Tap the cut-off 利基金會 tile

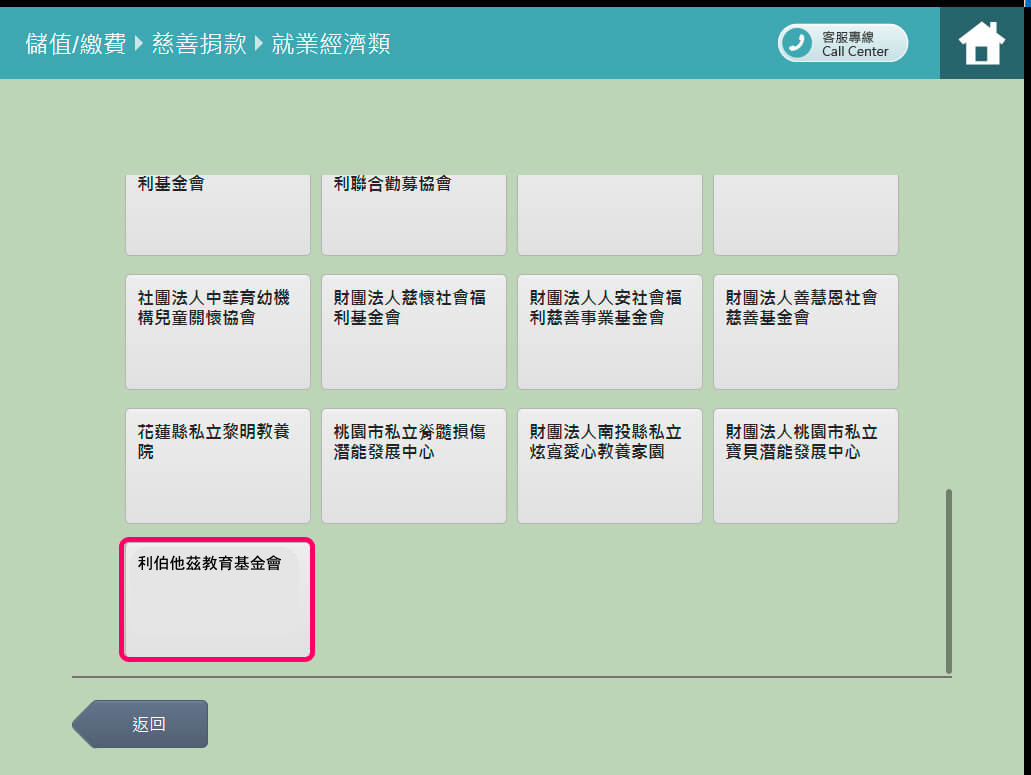pyautogui.click(x=217, y=214)
